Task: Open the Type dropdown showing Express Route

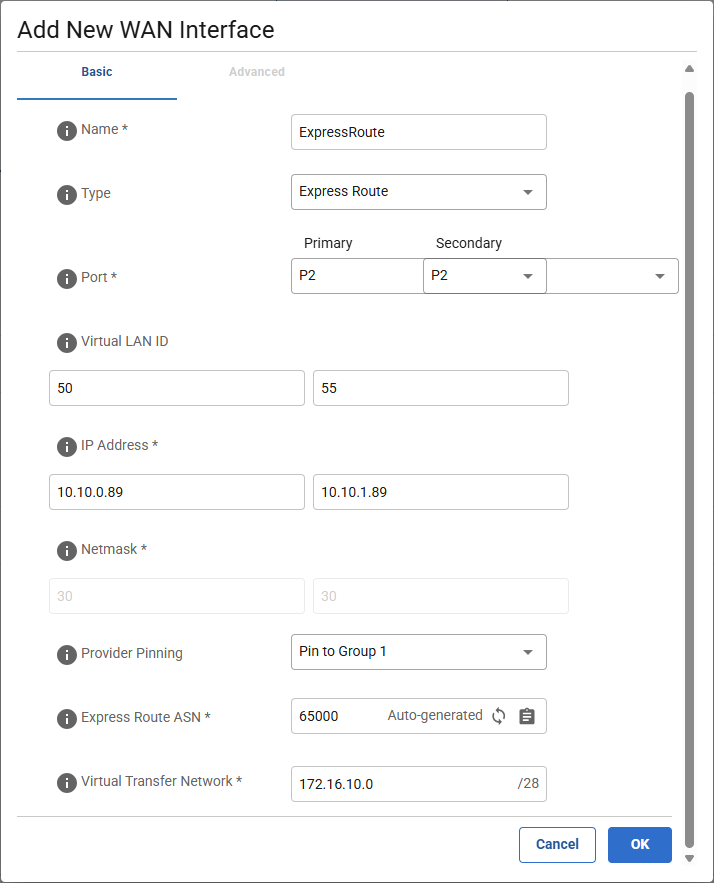Action: [x=418, y=192]
